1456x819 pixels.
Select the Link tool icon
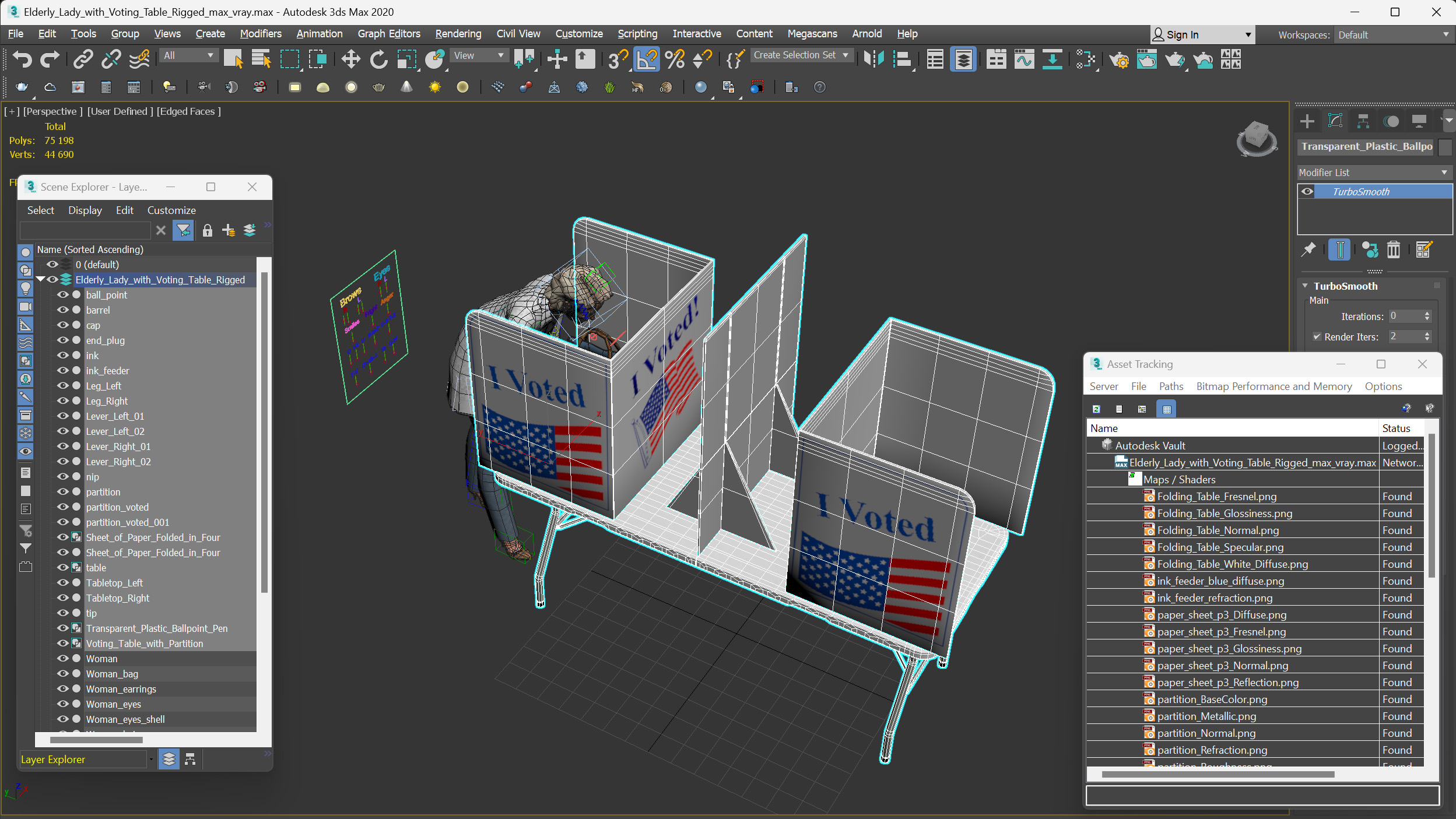pos(83,59)
